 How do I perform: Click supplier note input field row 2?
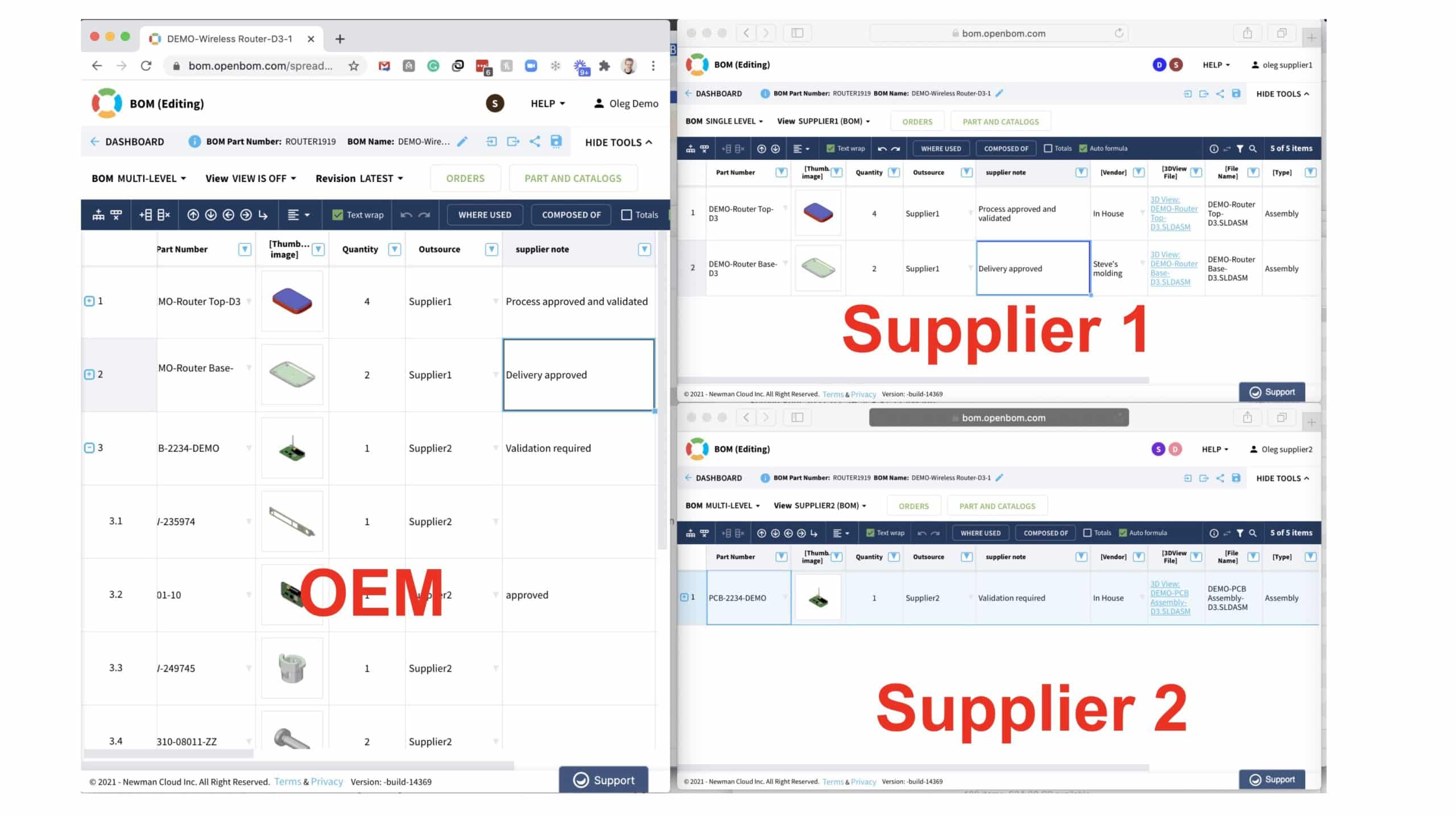578,374
